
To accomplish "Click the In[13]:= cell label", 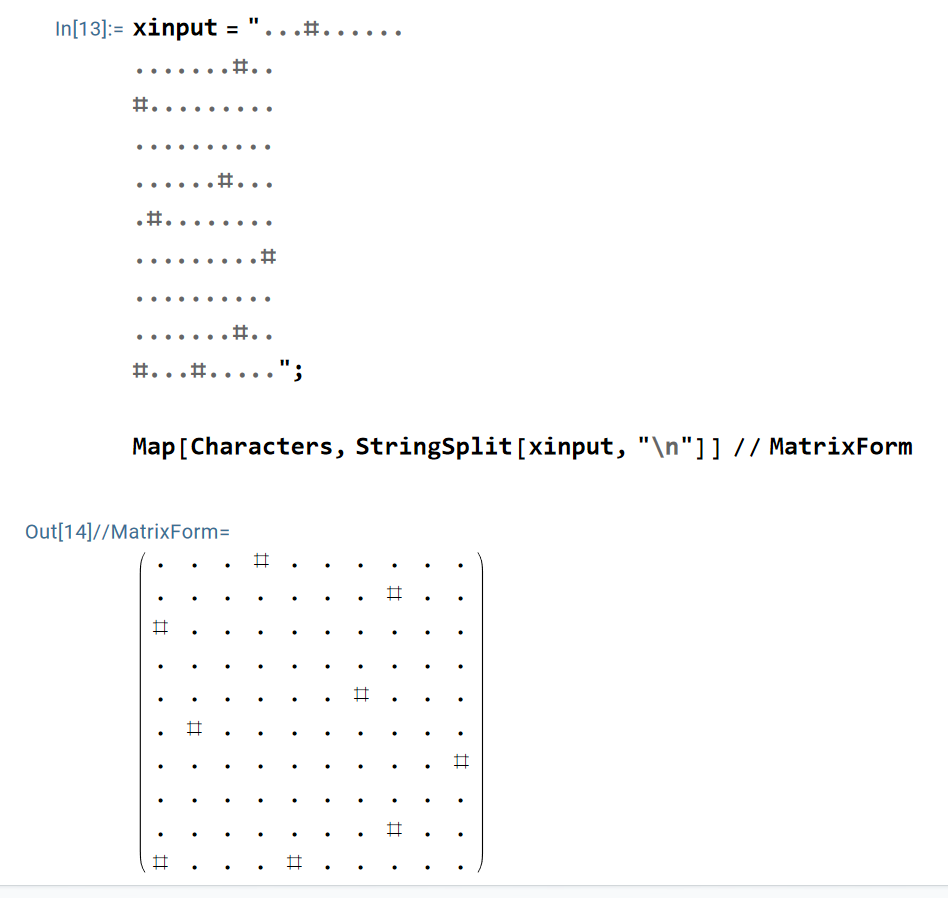I will point(89,29).
